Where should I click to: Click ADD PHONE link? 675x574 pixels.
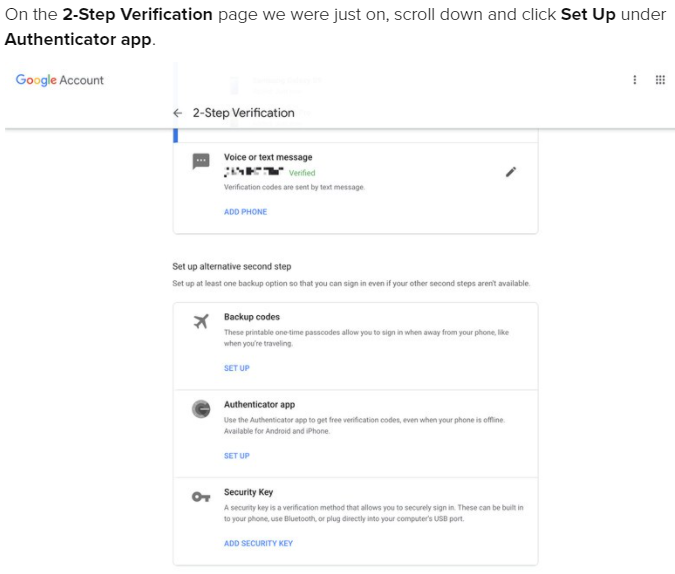[245, 212]
